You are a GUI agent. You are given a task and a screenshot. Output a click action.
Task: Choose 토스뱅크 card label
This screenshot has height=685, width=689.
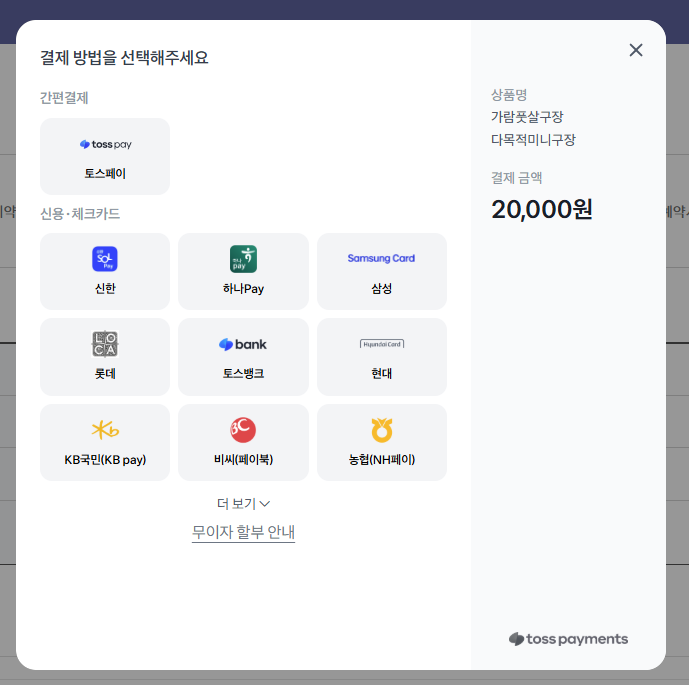tap(243, 373)
